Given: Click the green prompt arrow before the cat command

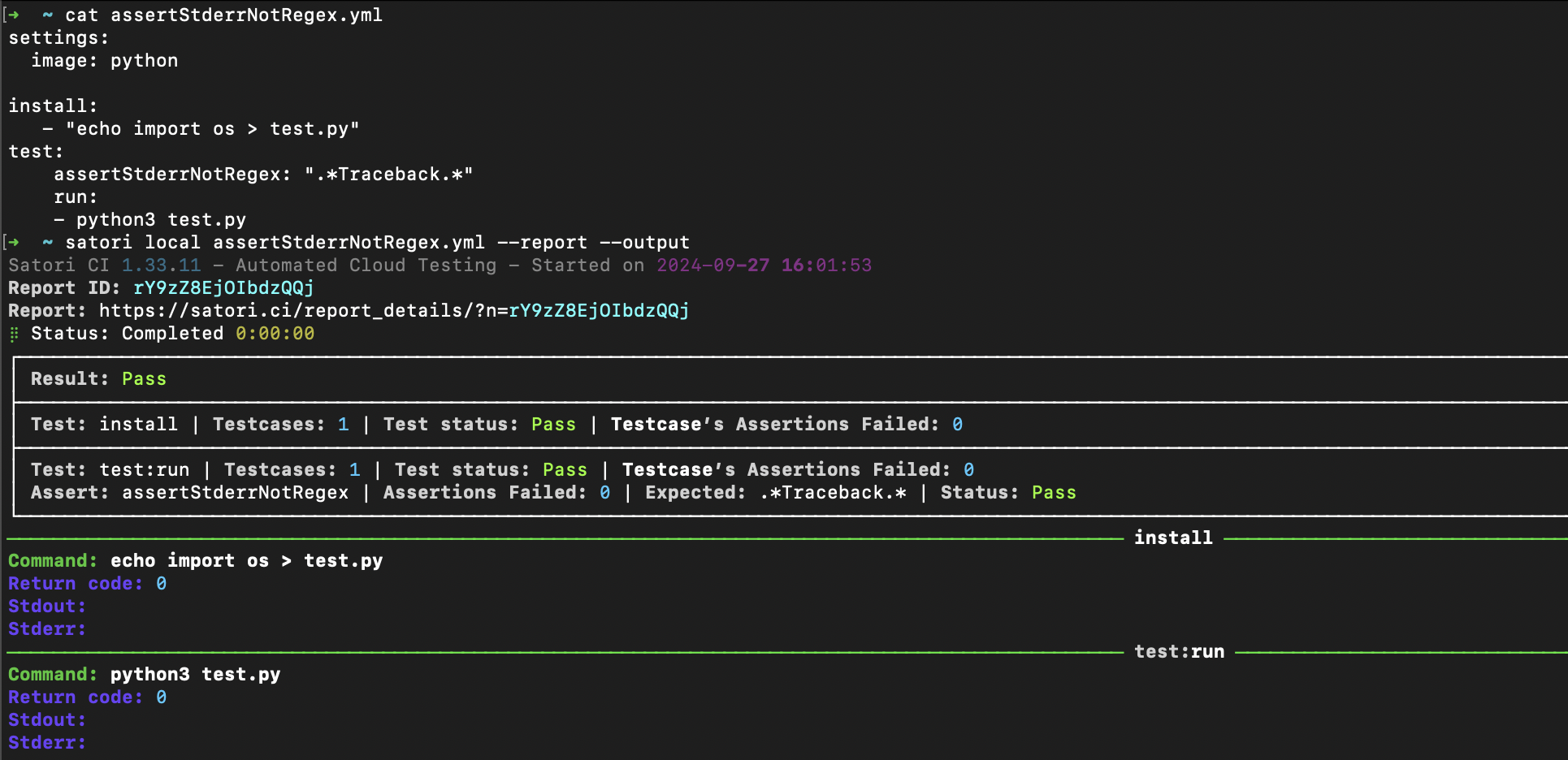Looking at the screenshot, I should click(14, 15).
